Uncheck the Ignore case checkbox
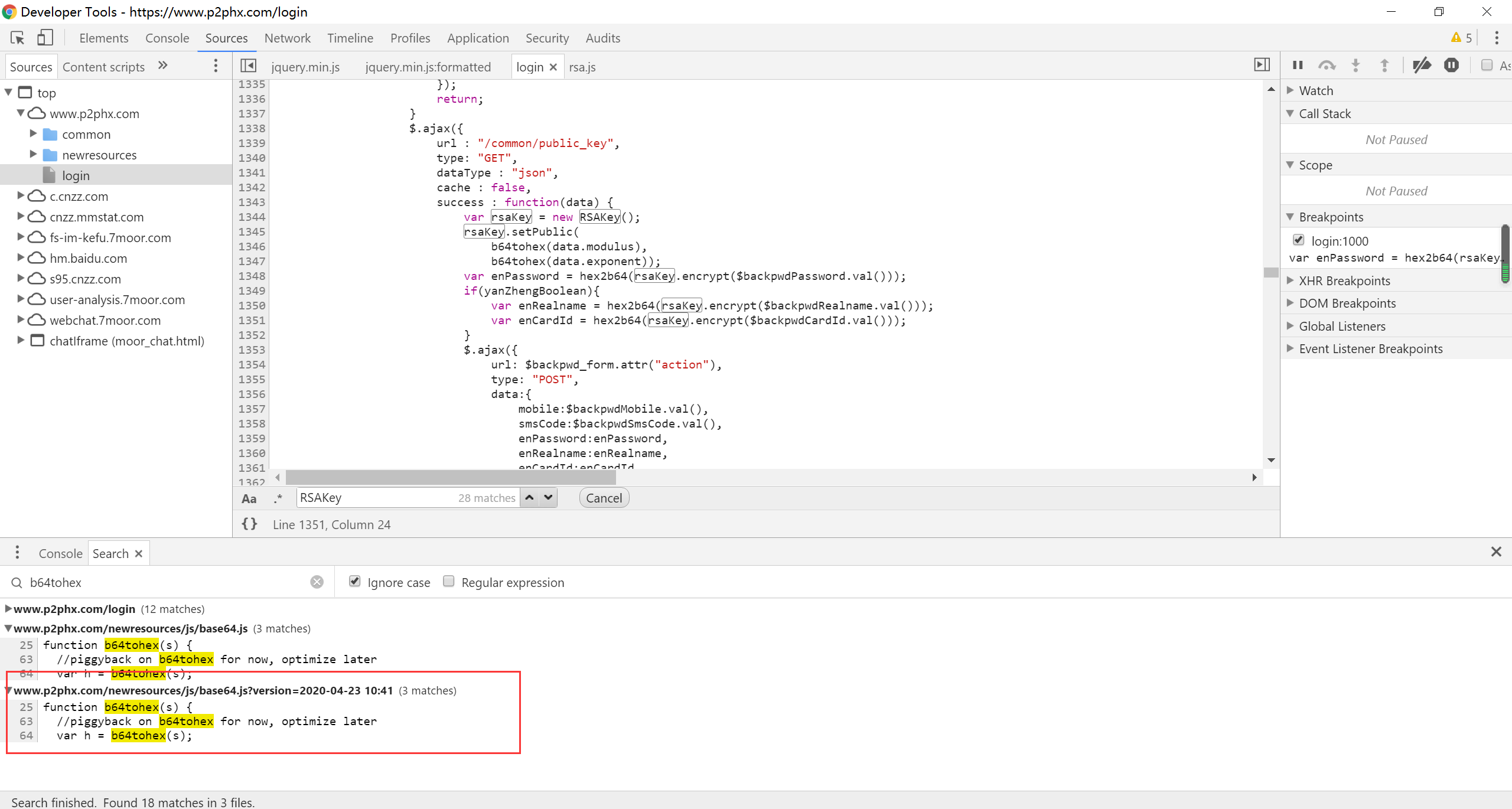1512x809 pixels. 355,582
